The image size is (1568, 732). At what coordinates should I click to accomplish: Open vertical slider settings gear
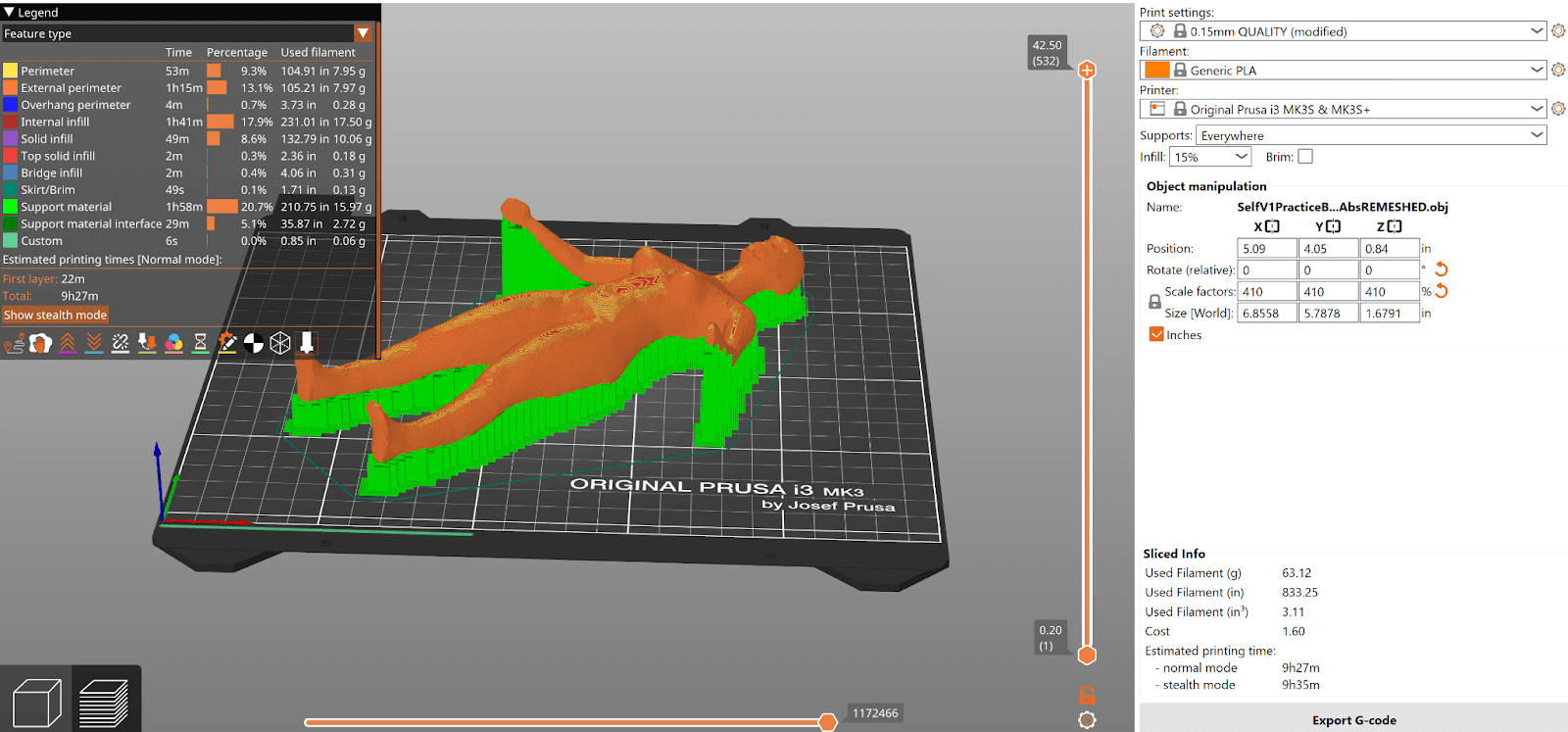tap(1087, 720)
